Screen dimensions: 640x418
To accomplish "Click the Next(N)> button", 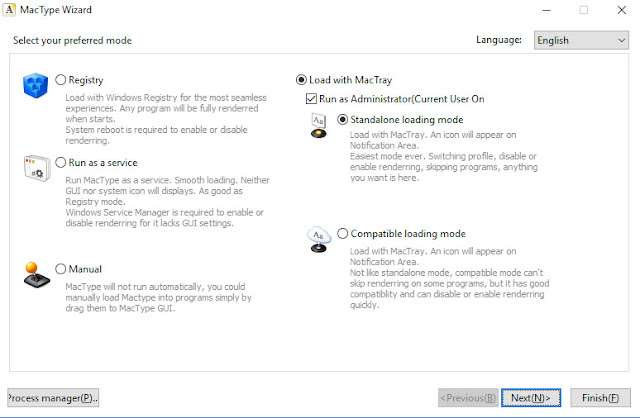I will [x=531, y=398].
